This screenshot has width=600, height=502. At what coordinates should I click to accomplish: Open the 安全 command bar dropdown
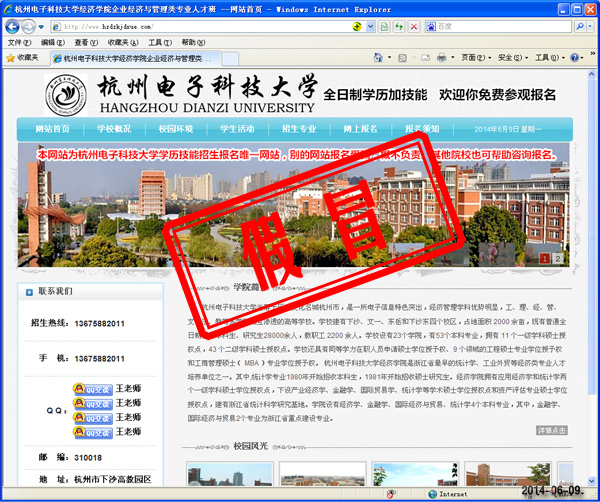tap(513, 58)
